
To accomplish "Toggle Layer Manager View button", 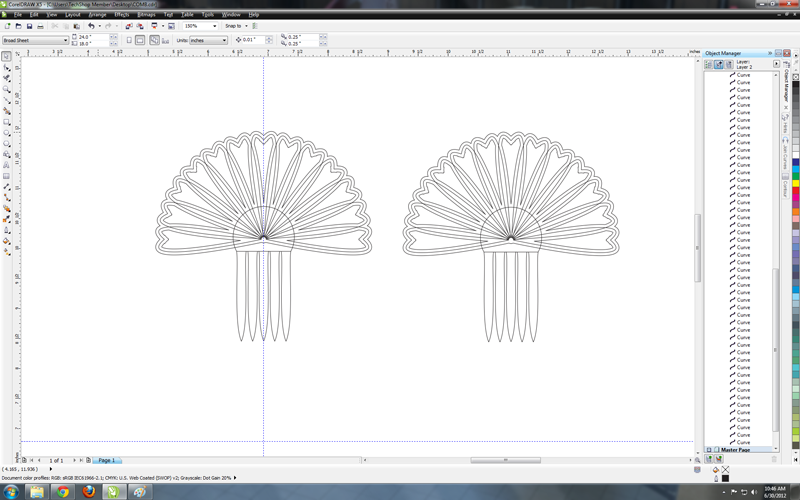I will coord(729,64).
